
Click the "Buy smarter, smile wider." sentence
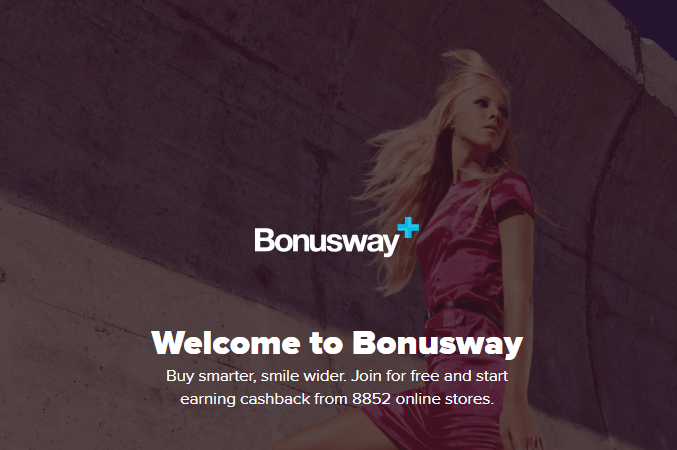click(x=256, y=376)
